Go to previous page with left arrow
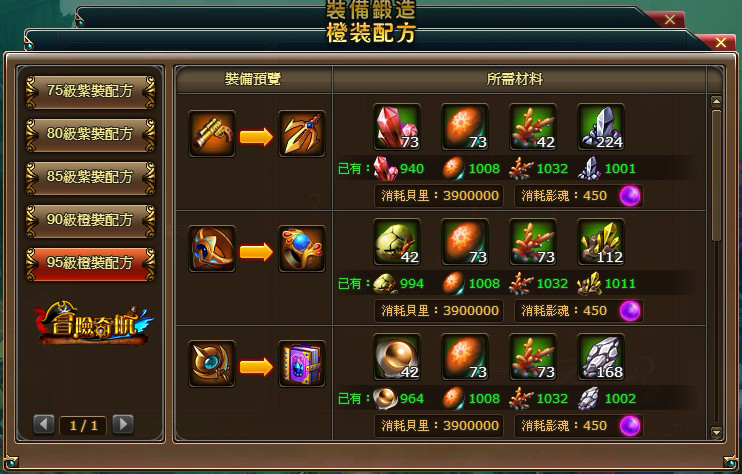The image size is (742, 474). (44, 424)
